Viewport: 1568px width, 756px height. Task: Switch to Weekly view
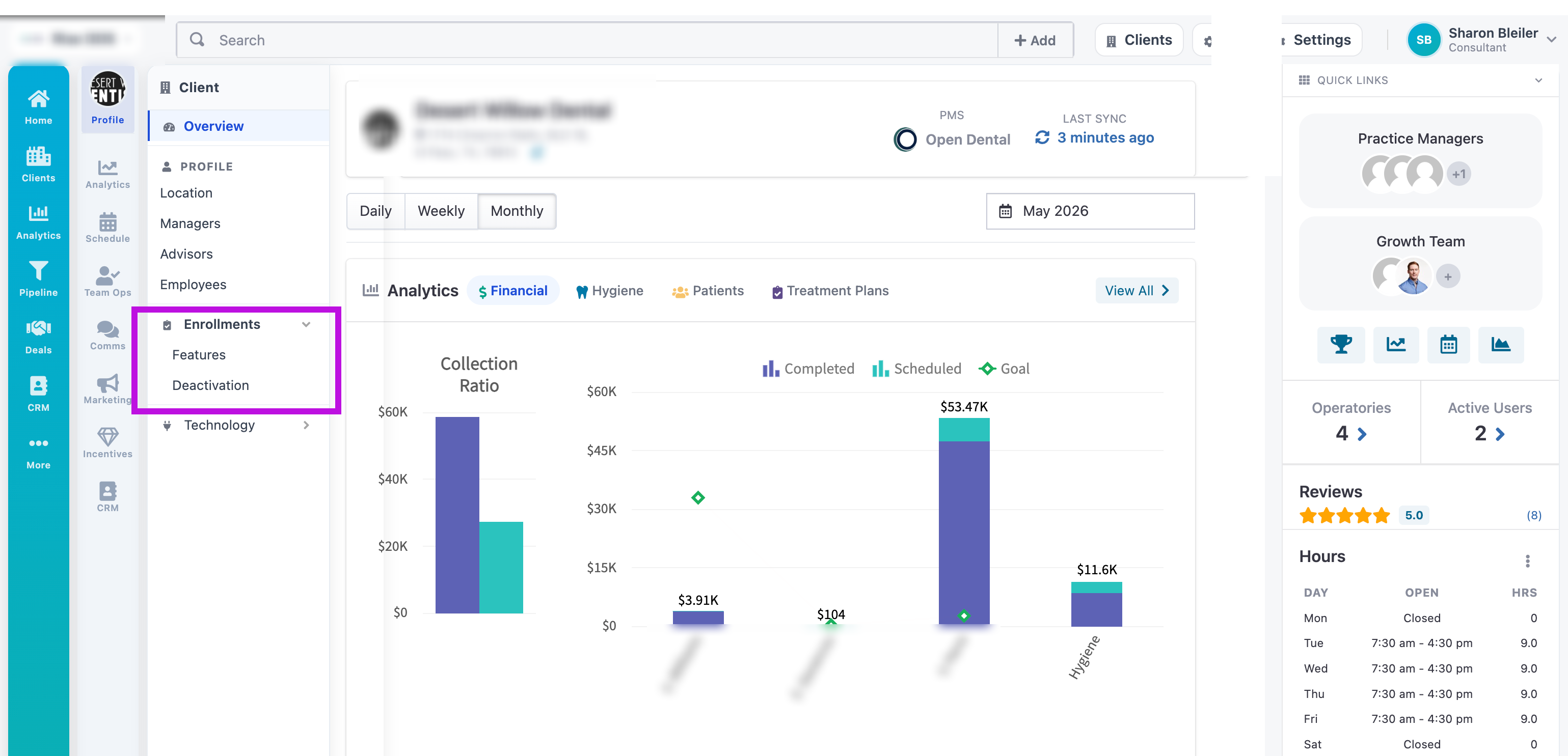tap(441, 211)
